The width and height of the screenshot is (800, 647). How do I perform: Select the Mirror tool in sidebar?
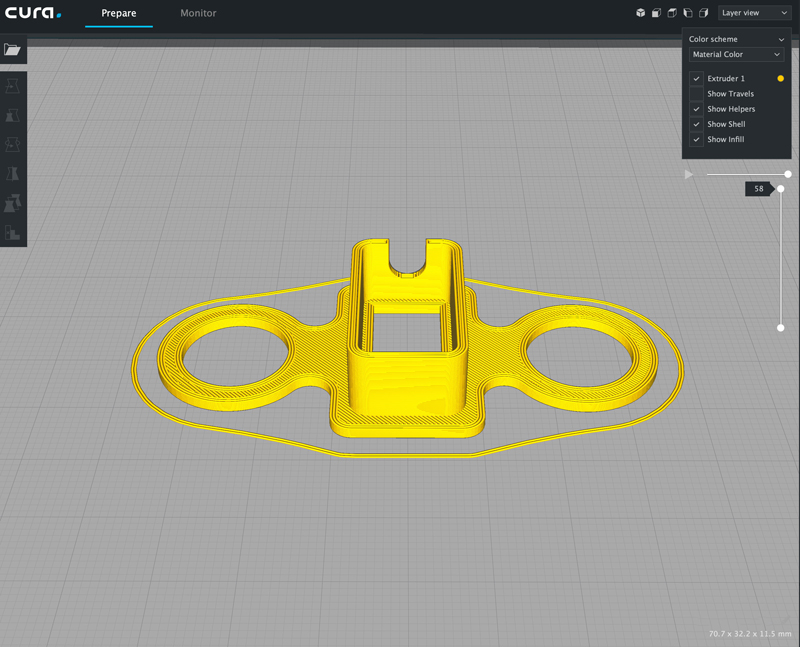[x=13, y=174]
